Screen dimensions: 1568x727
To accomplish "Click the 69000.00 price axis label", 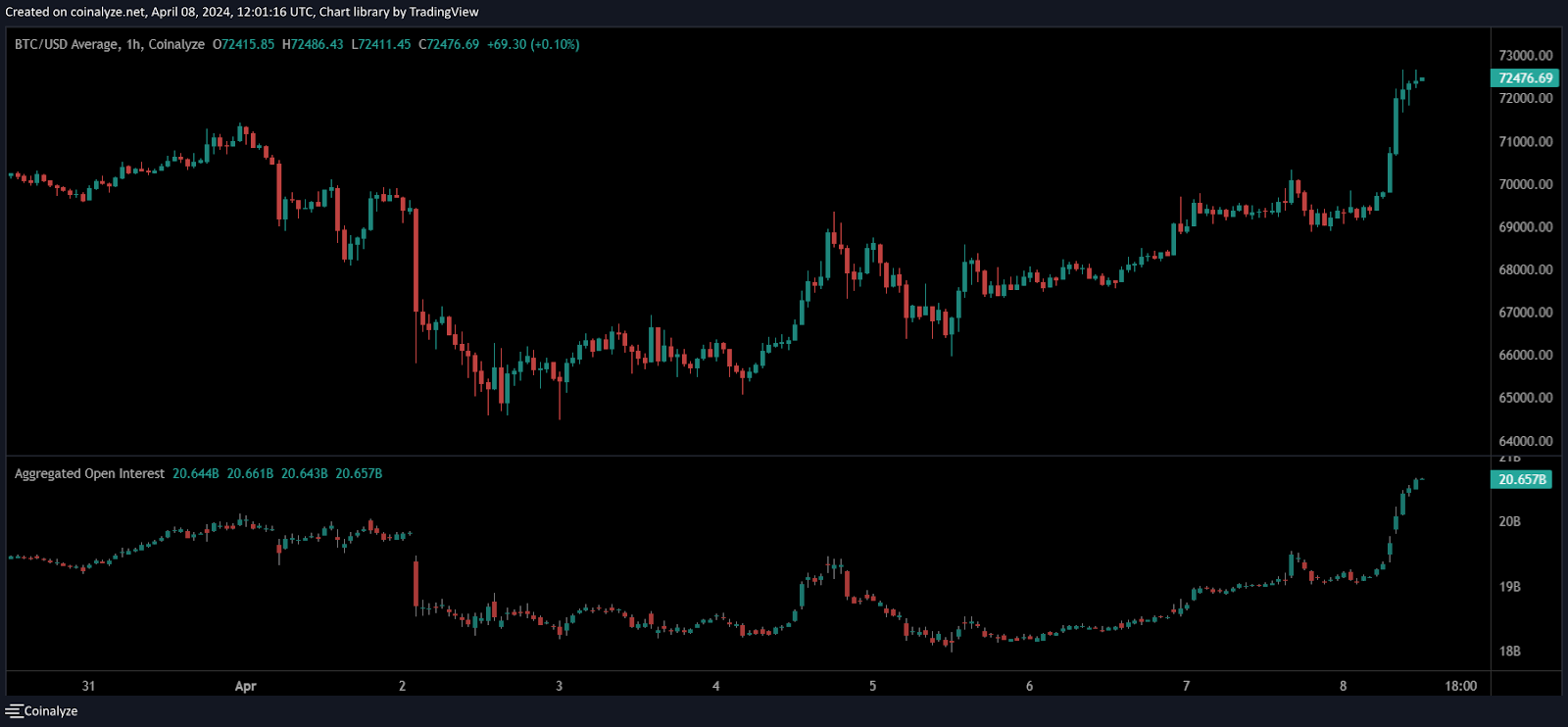I will pyautogui.click(x=1526, y=226).
